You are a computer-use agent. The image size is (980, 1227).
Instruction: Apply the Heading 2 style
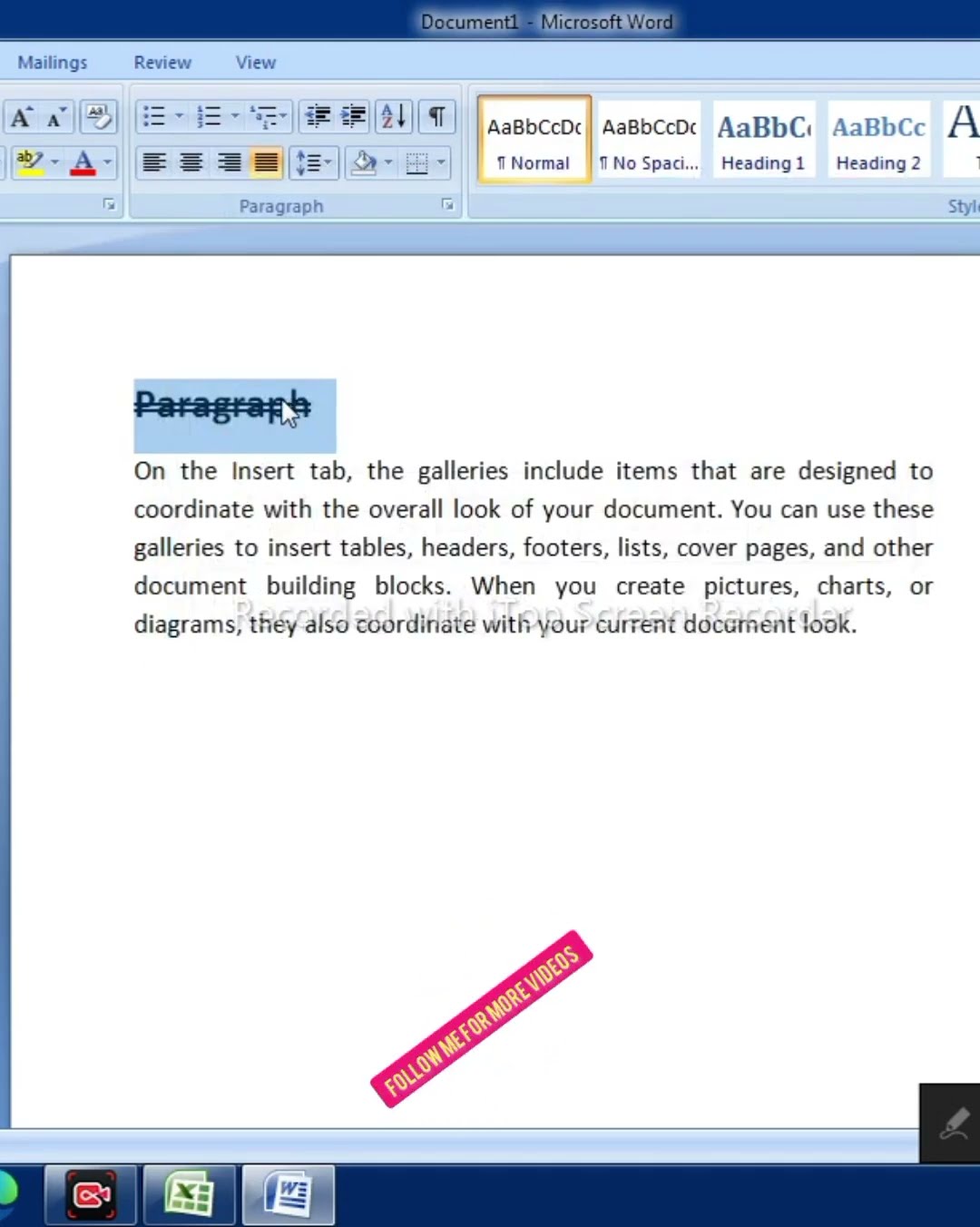tap(878, 139)
